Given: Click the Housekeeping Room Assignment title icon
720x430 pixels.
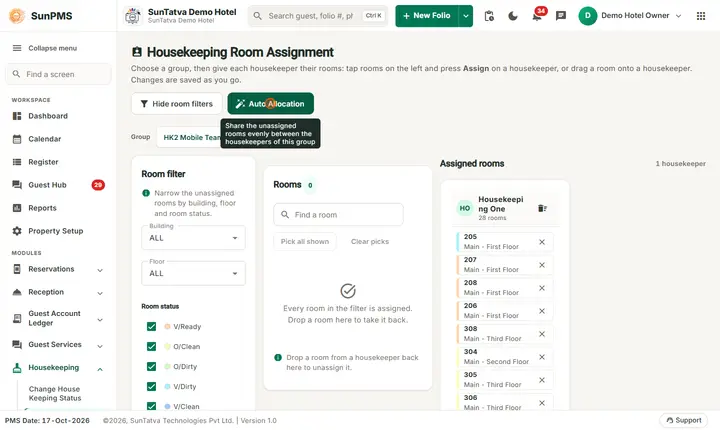Looking at the screenshot, I should [137, 52].
